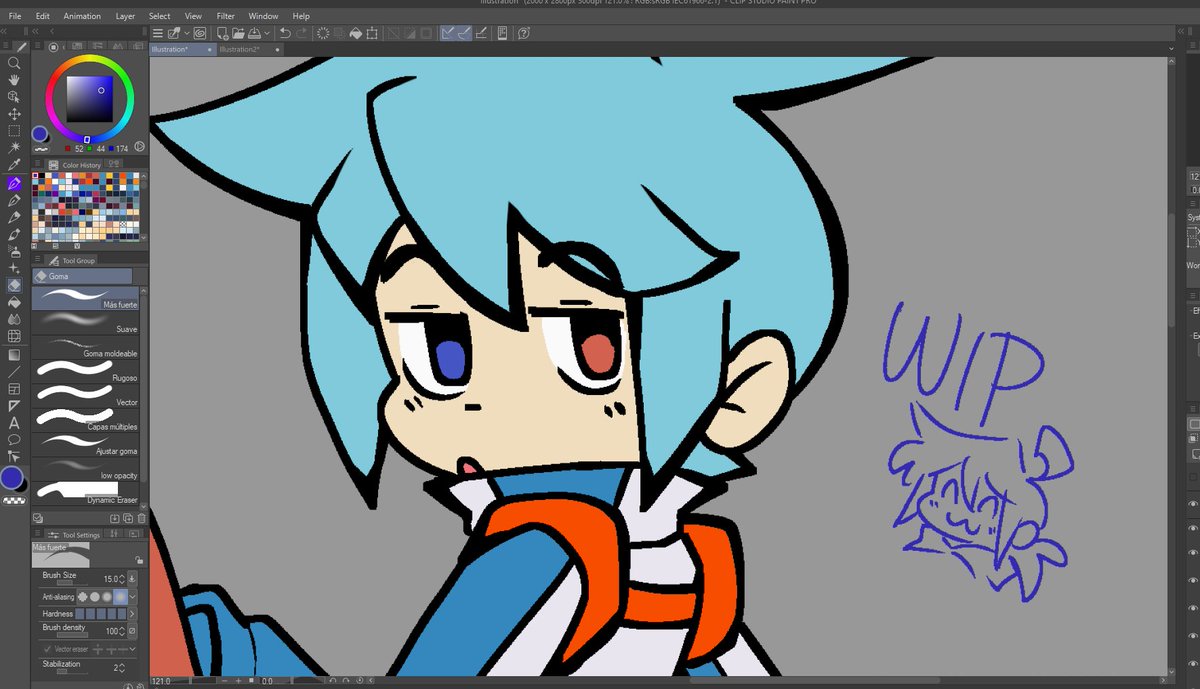Image resolution: width=1200 pixels, height=689 pixels.
Task: Click duplicate sub tool icon
Action: pos(128,518)
